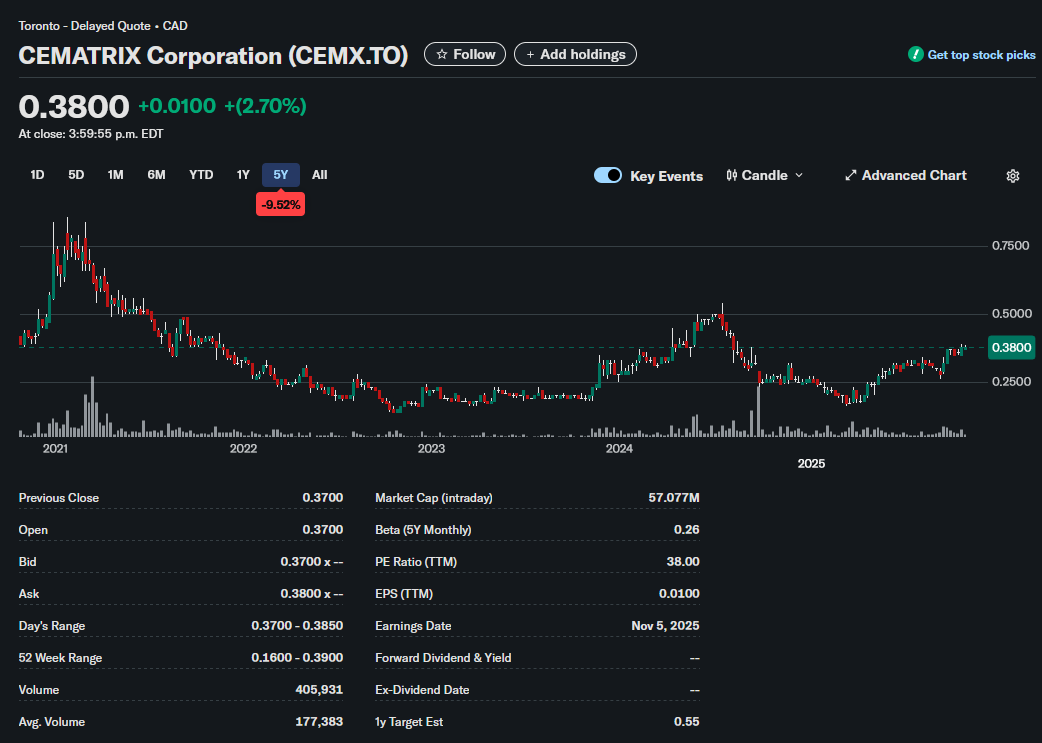Click the Volume value 405,931
The height and width of the screenshot is (743, 1042).
[x=319, y=690]
